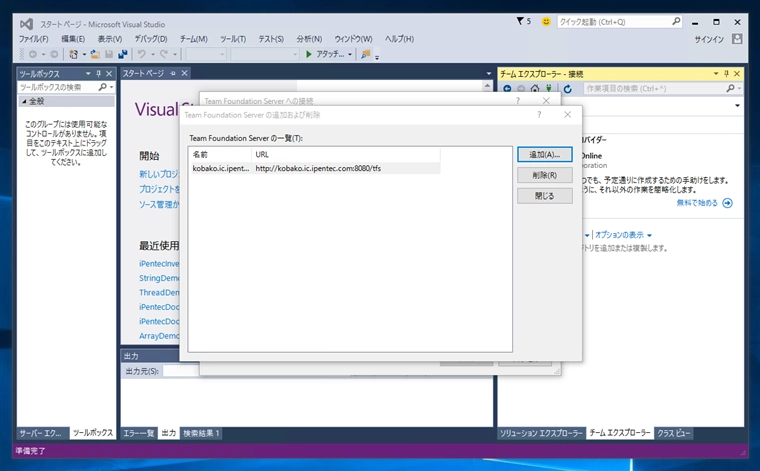Pin the ツールボックス panel with pushpin icon
760x471 pixels.
point(98,74)
